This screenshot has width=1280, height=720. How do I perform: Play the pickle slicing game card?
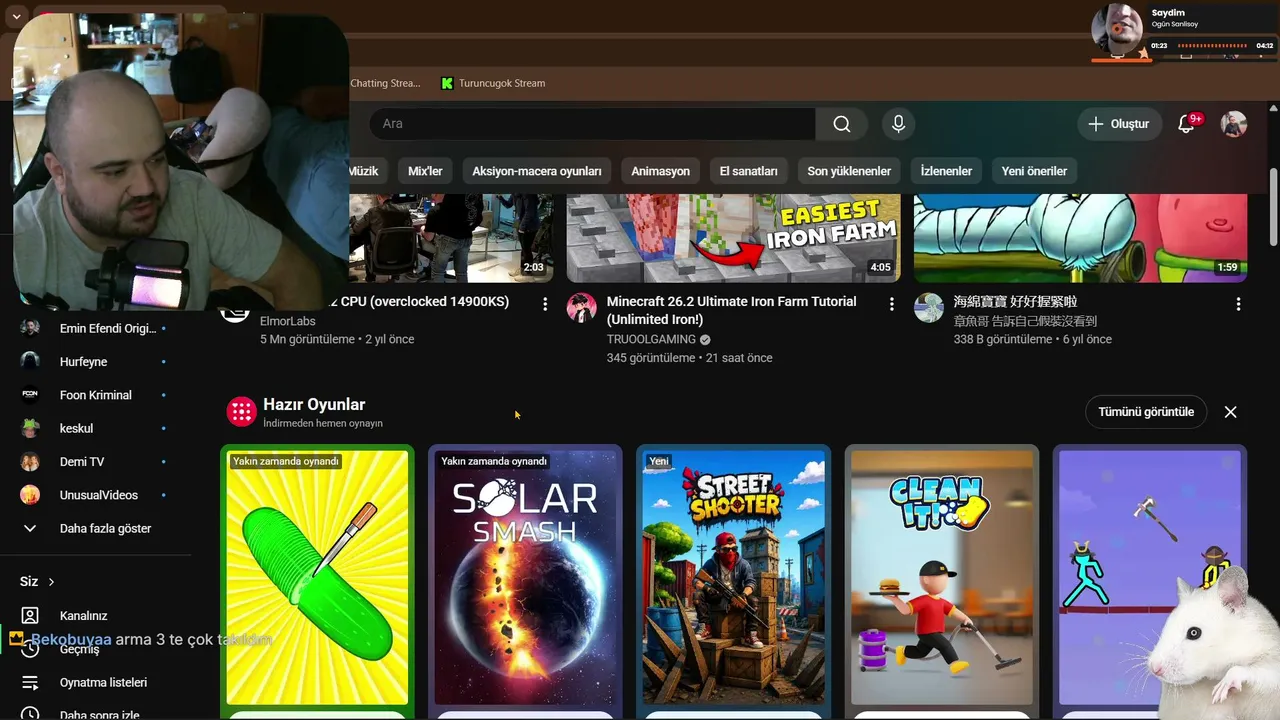pyautogui.click(x=317, y=577)
